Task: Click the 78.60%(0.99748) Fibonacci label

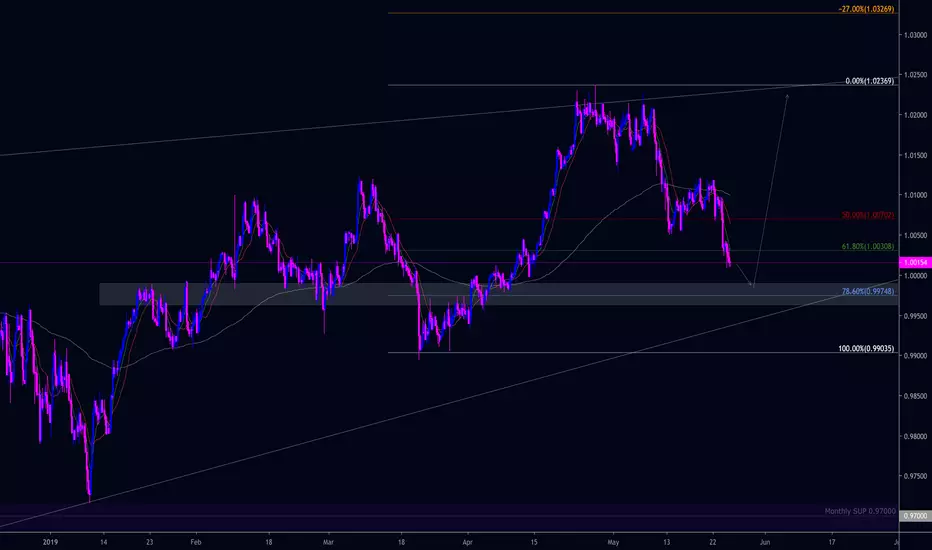Action: point(868,291)
